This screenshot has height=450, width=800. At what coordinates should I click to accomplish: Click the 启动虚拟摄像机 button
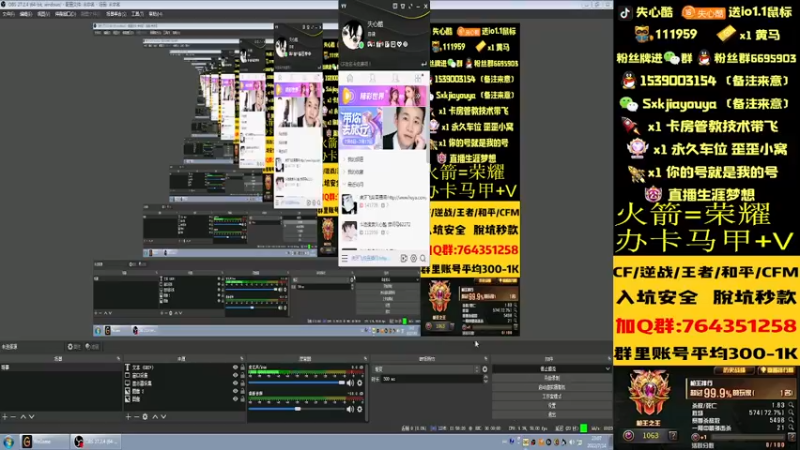[x=552, y=387]
